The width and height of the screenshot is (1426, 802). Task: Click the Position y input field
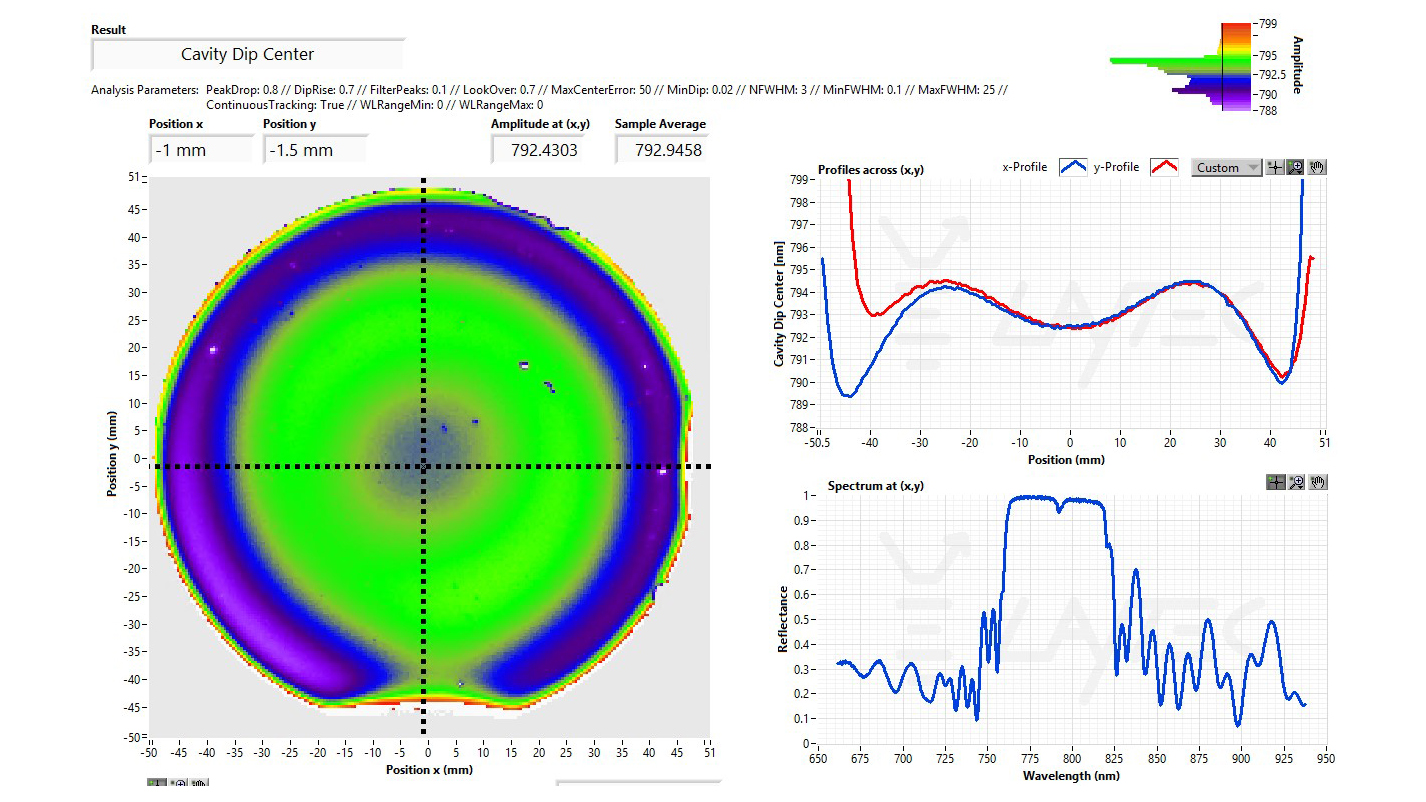tap(315, 150)
